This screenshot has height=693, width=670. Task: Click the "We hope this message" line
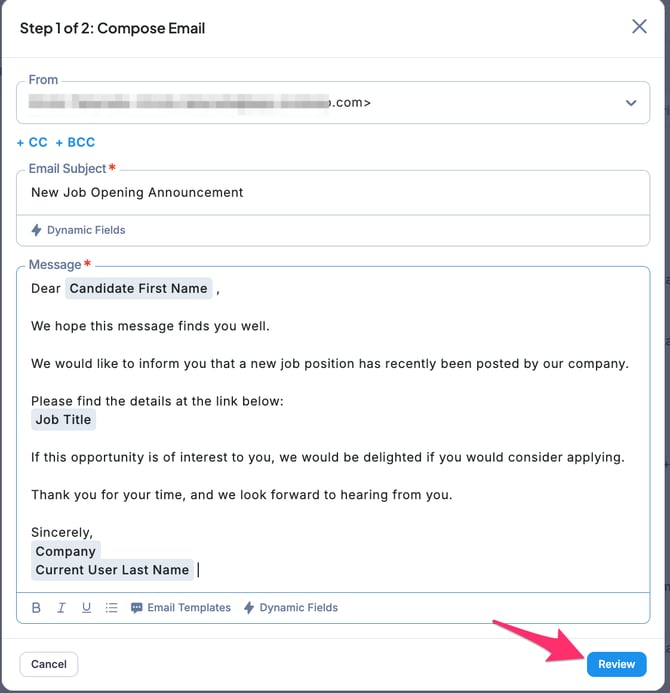point(151,326)
